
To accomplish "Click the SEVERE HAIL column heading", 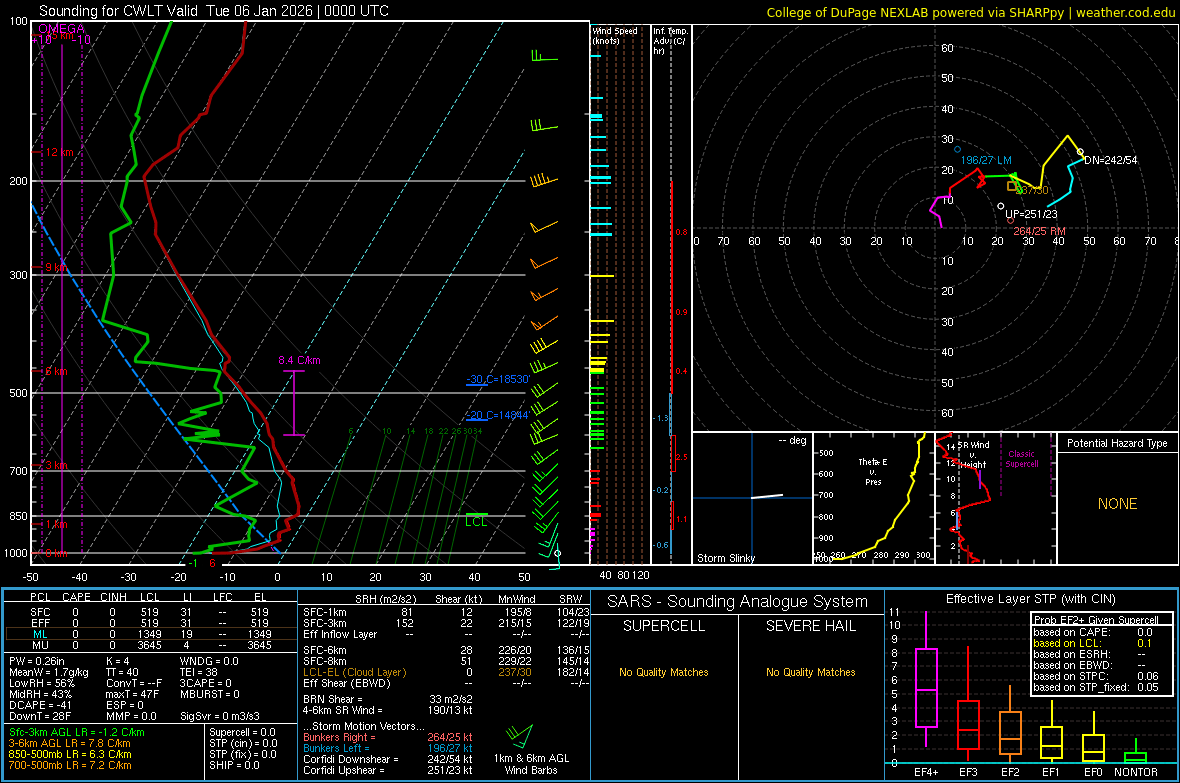I will [810, 626].
